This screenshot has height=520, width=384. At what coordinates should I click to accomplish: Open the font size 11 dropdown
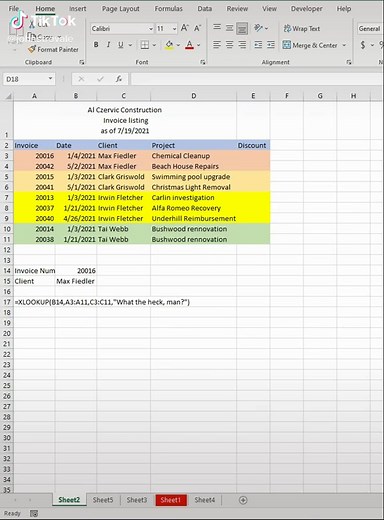[174, 29]
